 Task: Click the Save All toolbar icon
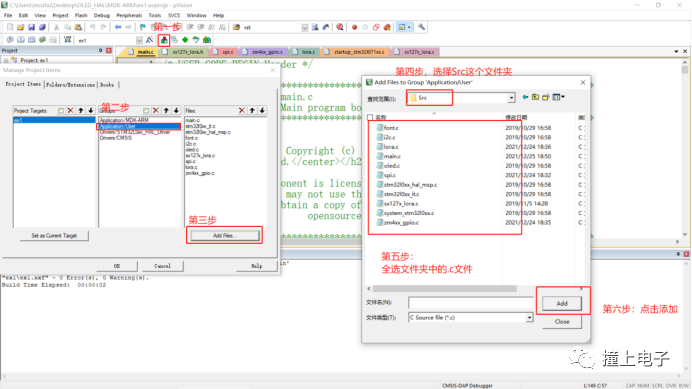[x=42, y=27]
